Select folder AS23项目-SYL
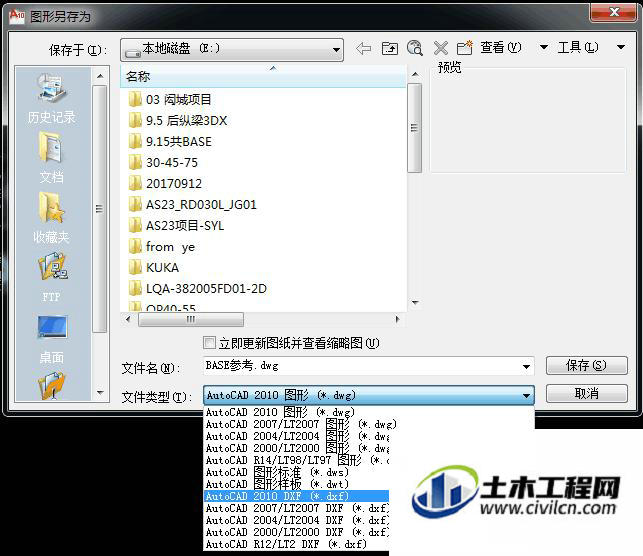The image size is (643, 556). click(176, 226)
